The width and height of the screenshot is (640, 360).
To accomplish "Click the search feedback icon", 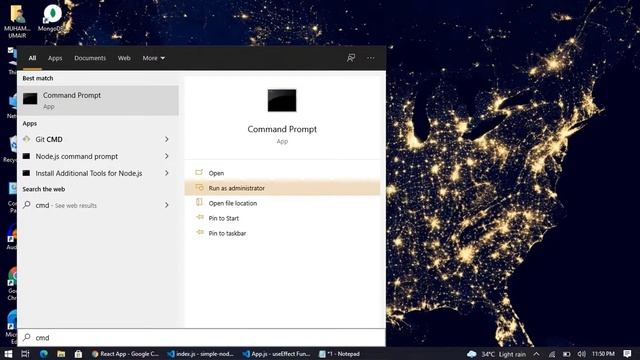I will 351,58.
